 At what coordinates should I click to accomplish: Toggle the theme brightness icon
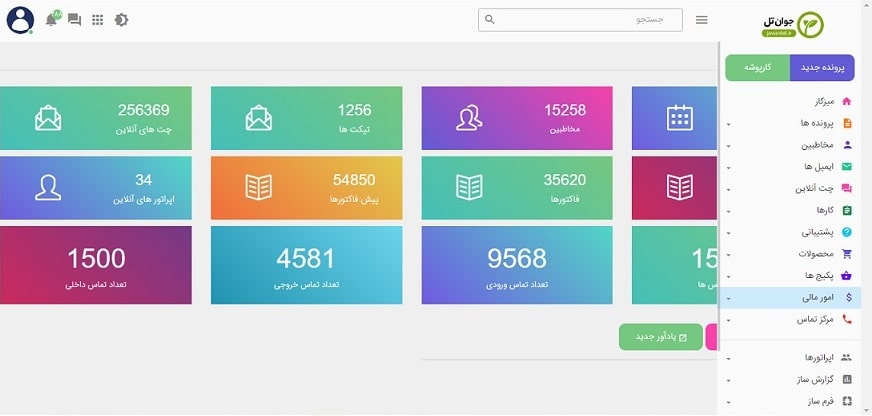[121, 20]
